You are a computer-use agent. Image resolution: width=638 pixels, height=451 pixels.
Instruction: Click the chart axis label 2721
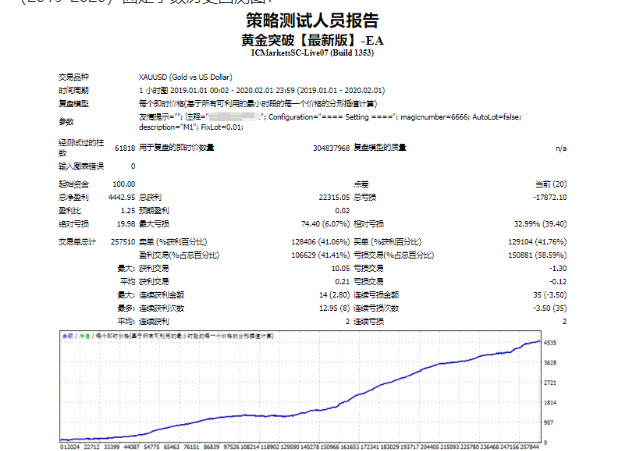(550, 383)
